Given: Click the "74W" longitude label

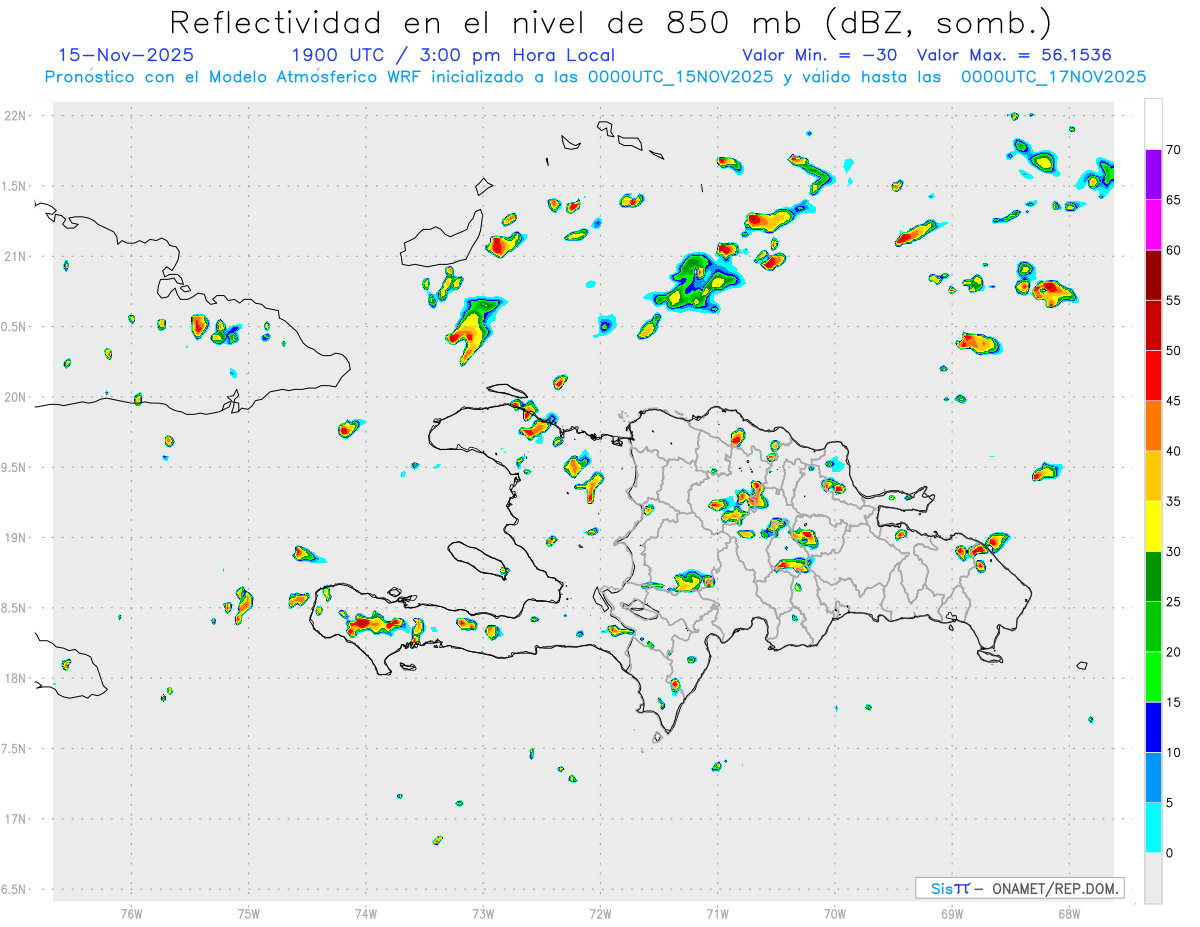Looking at the screenshot, I should click(x=365, y=914).
